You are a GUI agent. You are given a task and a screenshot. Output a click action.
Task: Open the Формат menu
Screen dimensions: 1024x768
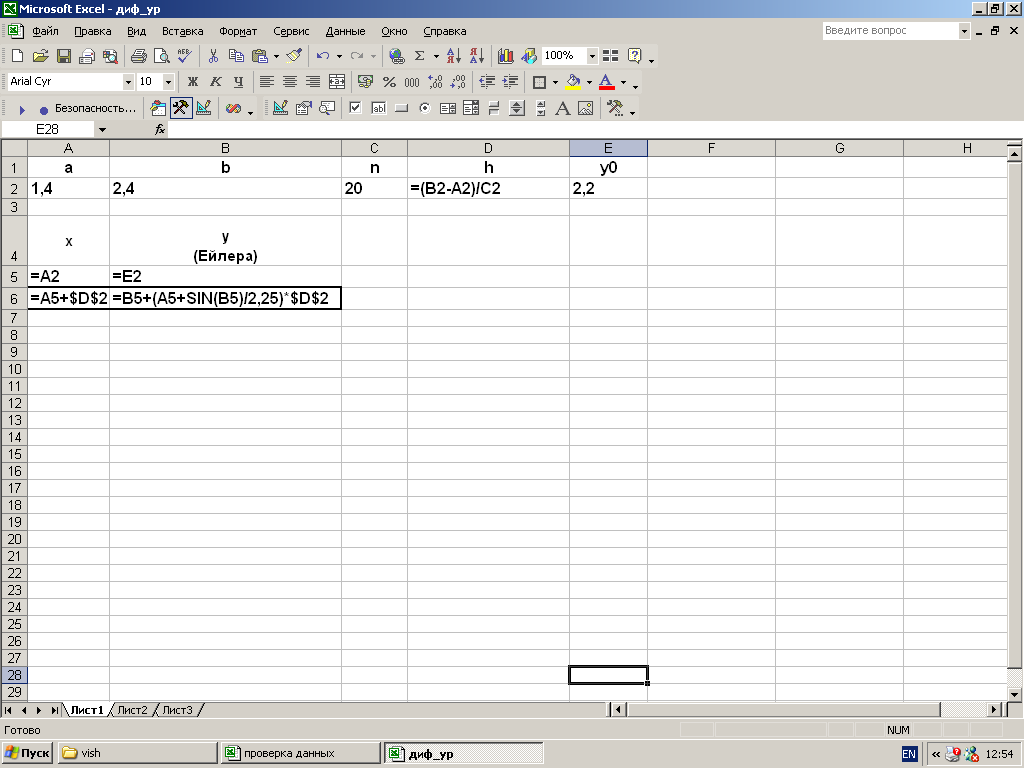(238, 31)
